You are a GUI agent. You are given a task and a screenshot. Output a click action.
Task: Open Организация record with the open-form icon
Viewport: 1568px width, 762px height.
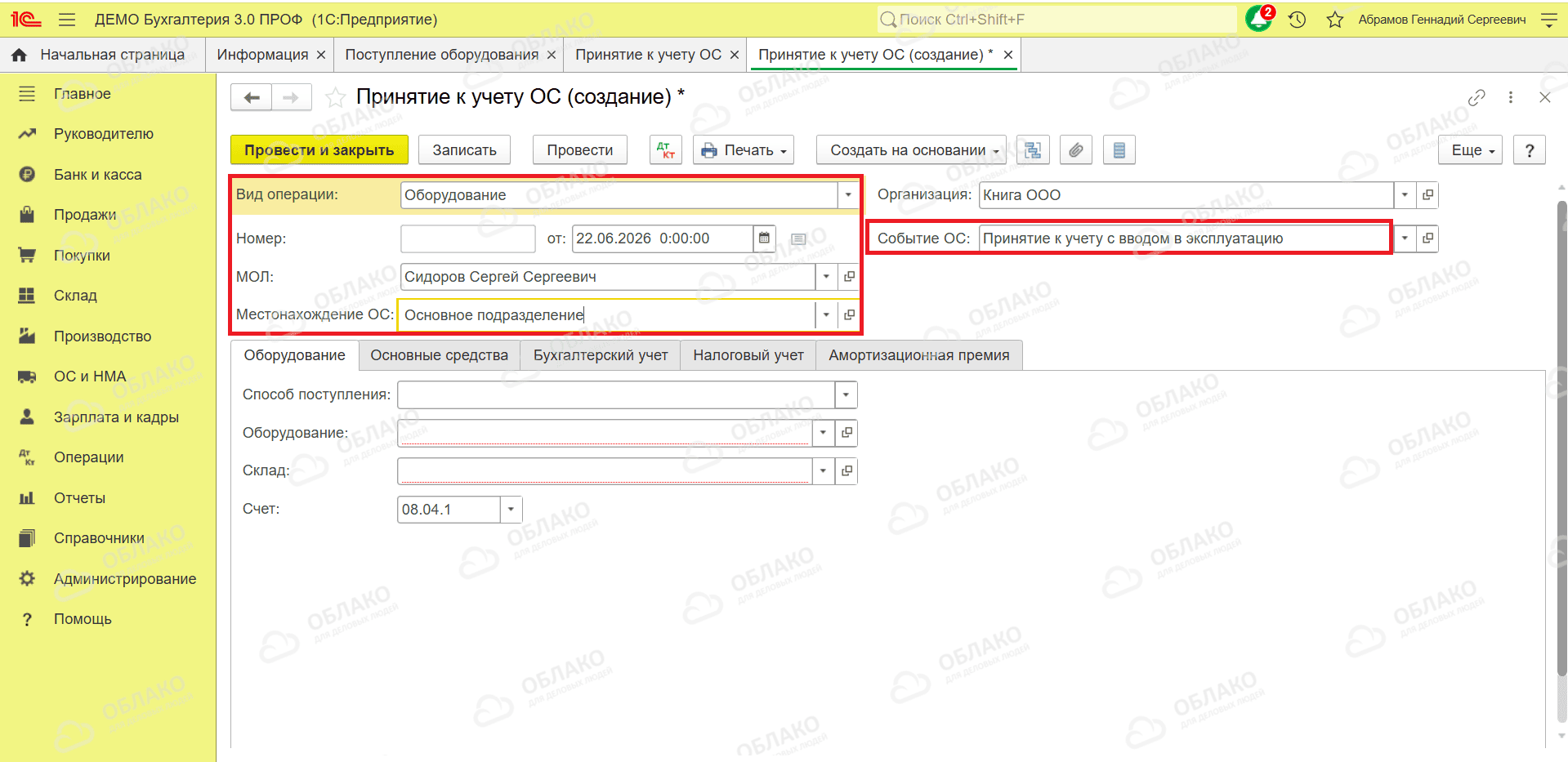(1427, 195)
